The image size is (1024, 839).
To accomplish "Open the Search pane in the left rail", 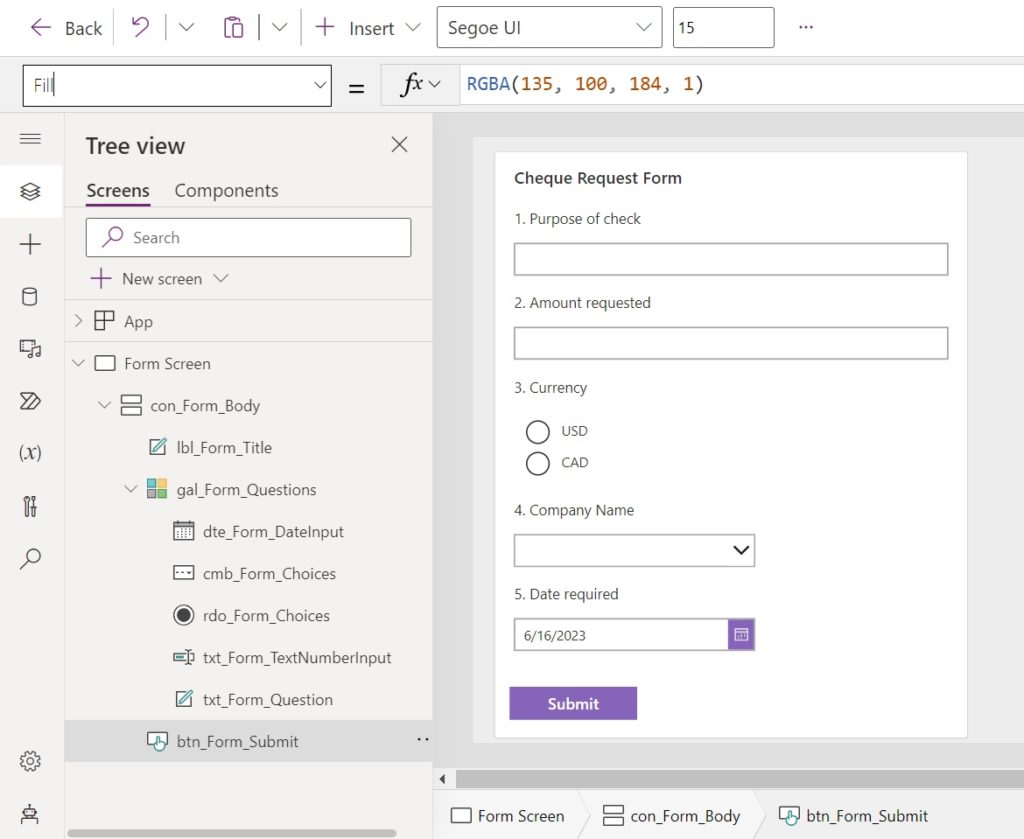I will point(32,556).
